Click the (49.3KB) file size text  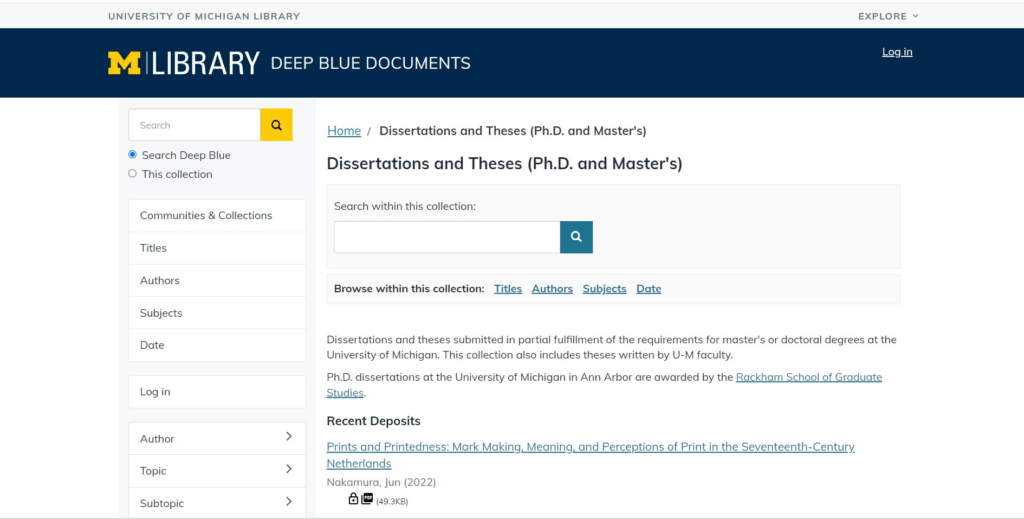click(x=392, y=501)
